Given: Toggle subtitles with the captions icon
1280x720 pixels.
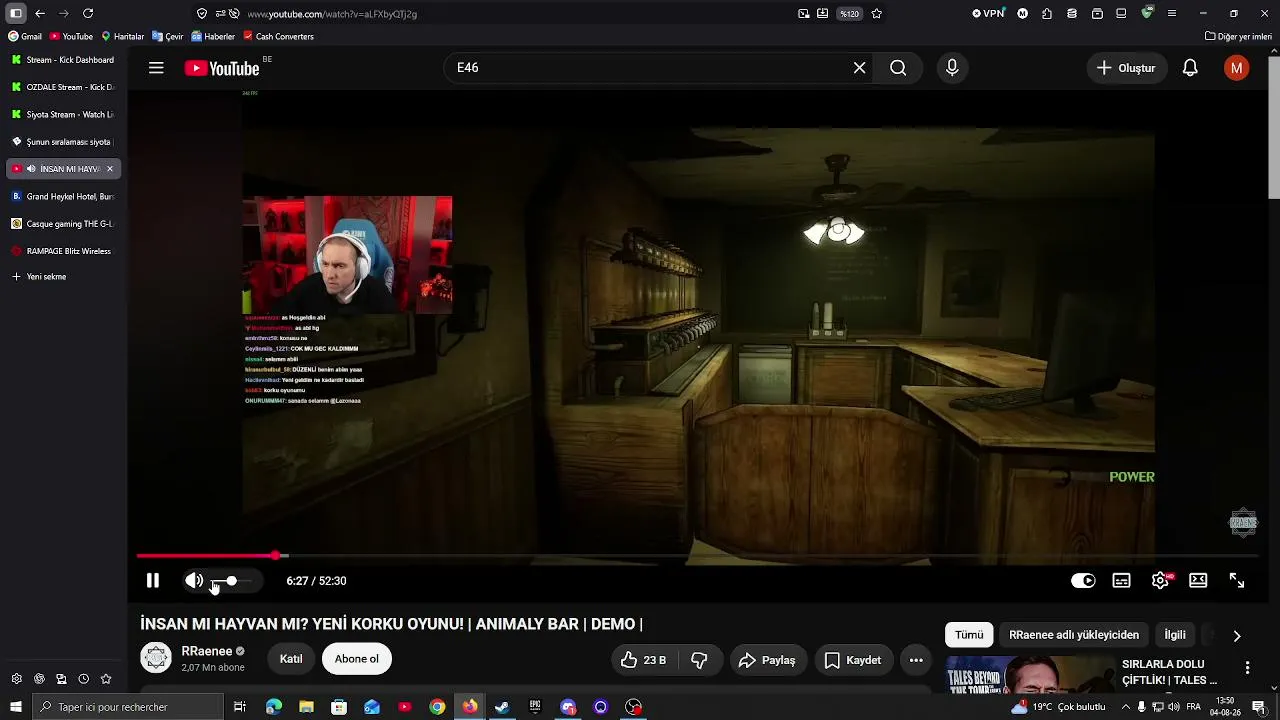Looking at the screenshot, I should [x=1122, y=581].
